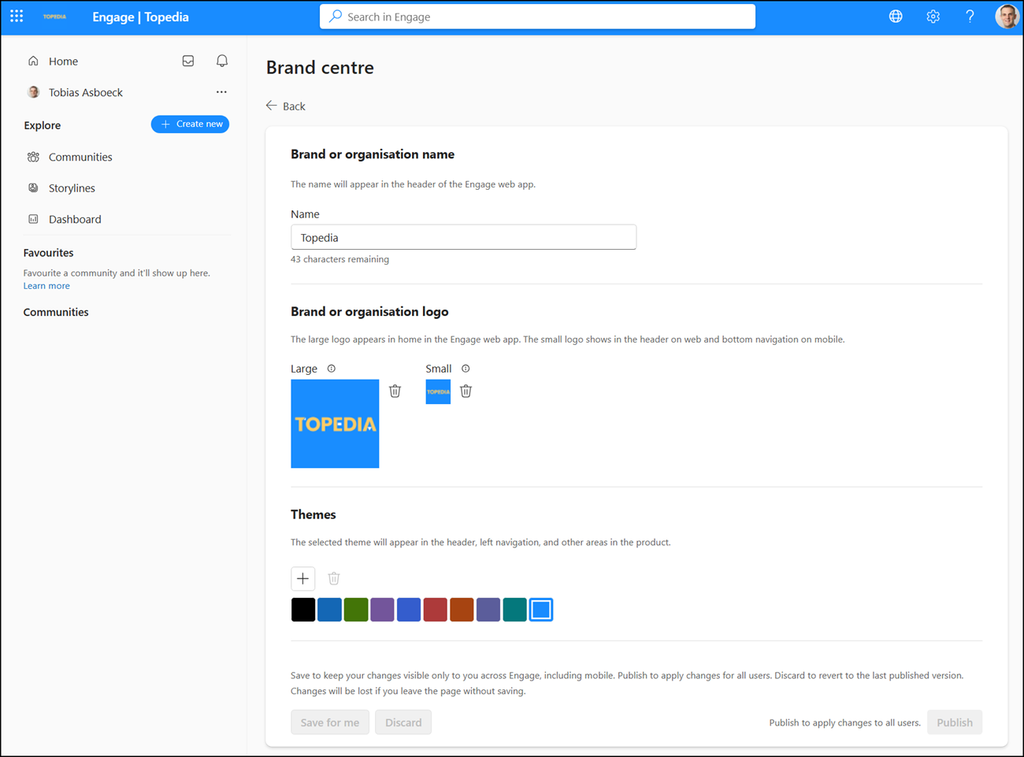Click the Brand centre page title
Viewport: 1024px width, 757px height.
(x=320, y=67)
